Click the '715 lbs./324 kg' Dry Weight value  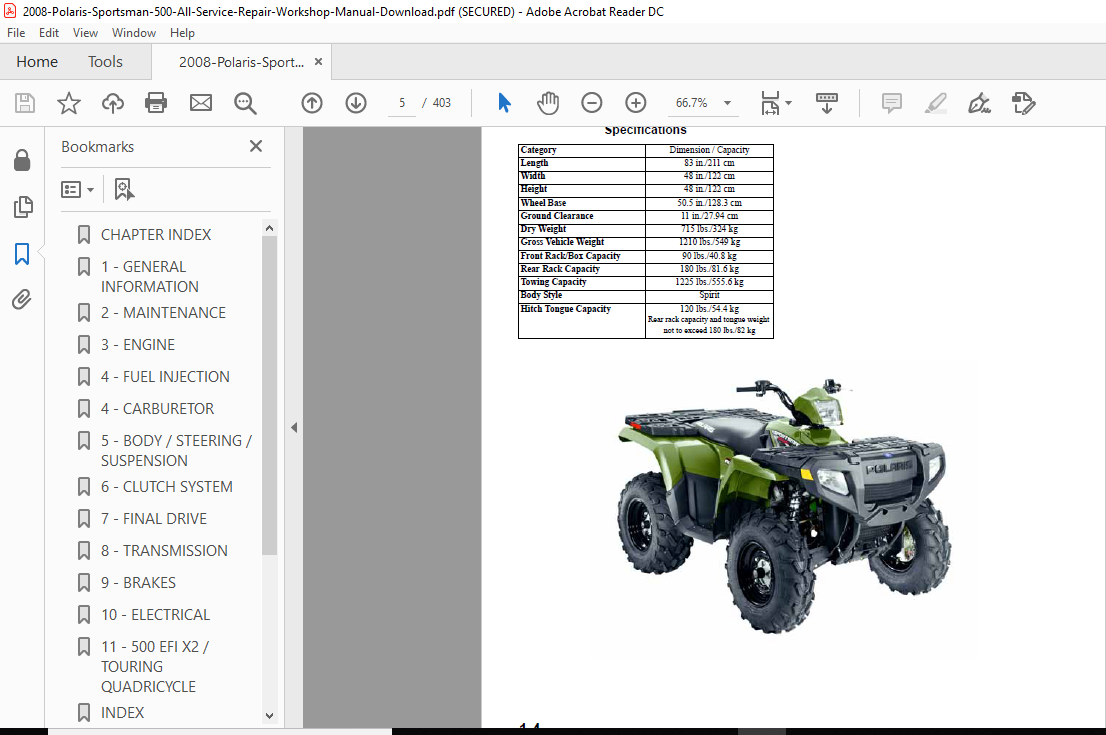coord(709,229)
